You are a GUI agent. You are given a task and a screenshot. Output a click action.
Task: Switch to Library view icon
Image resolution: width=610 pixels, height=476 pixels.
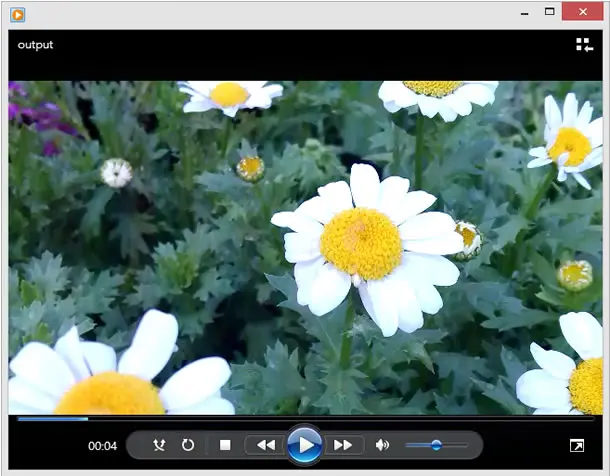click(584, 45)
